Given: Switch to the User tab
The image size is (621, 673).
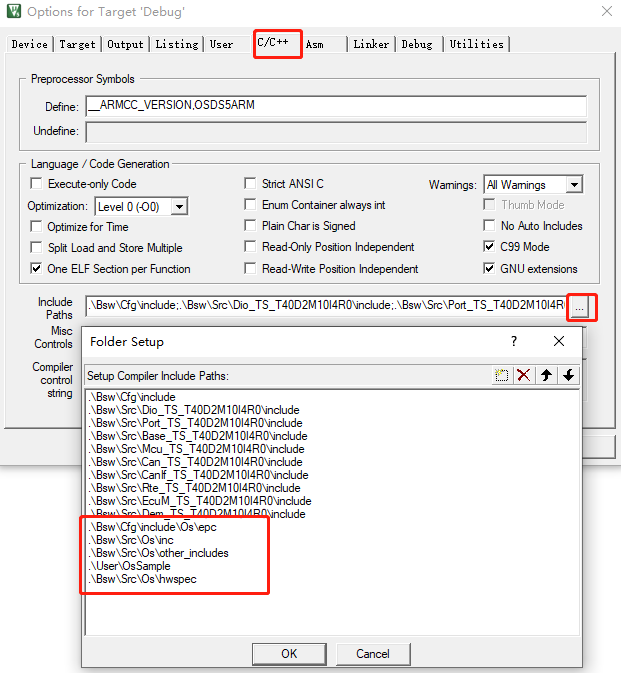Looking at the screenshot, I should pyautogui.click(x=221, y=44).
